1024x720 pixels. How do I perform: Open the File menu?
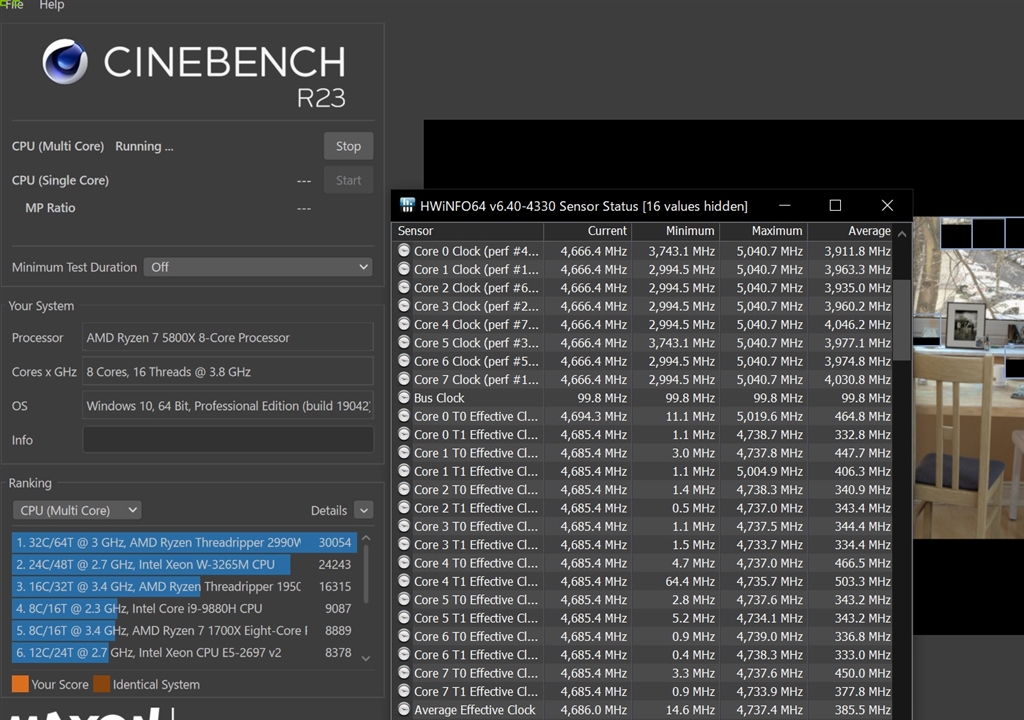(x=13, y=5)
